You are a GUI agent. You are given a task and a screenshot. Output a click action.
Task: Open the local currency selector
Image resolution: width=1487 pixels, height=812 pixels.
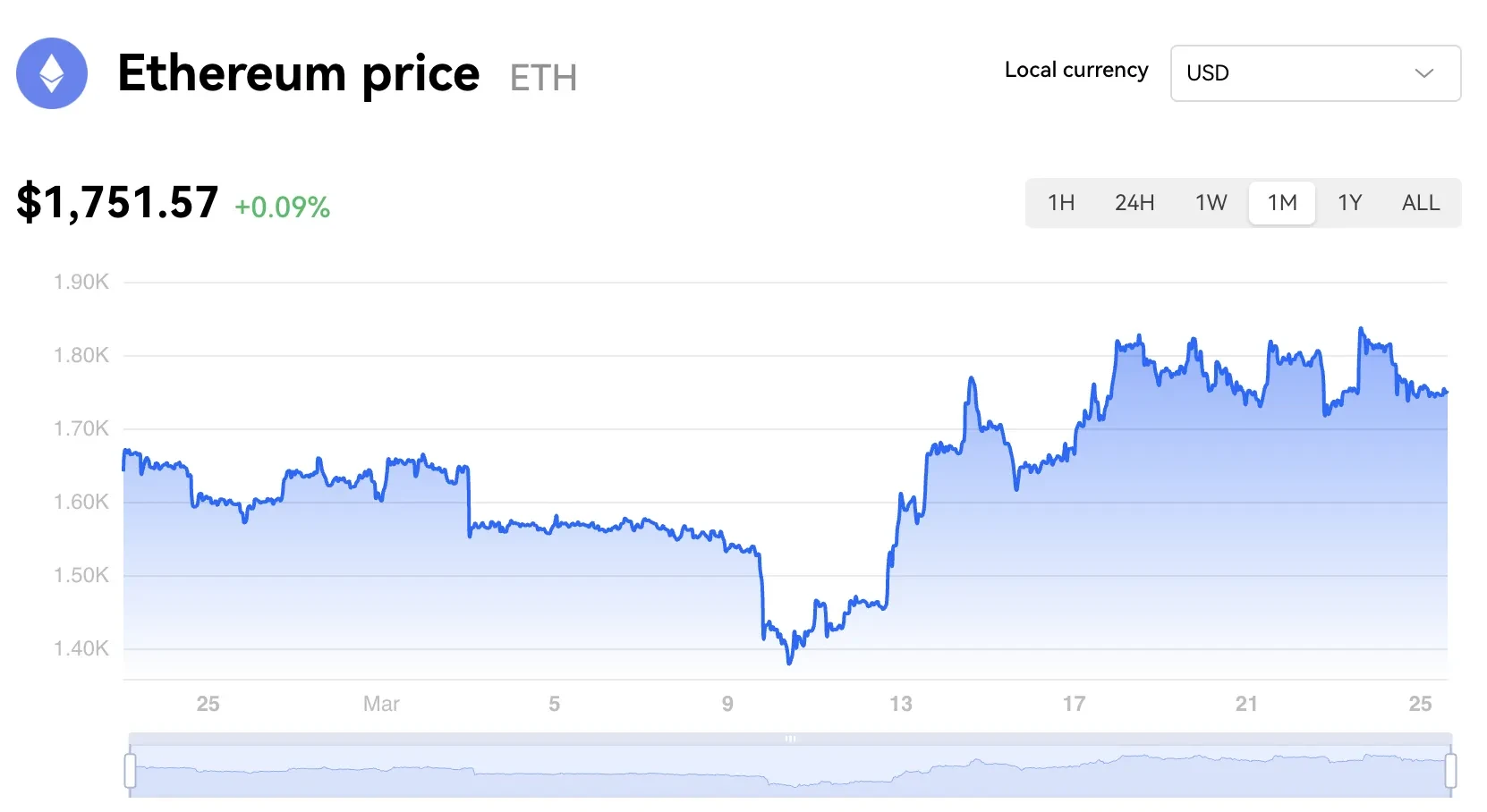click(x=1314, y=73)
